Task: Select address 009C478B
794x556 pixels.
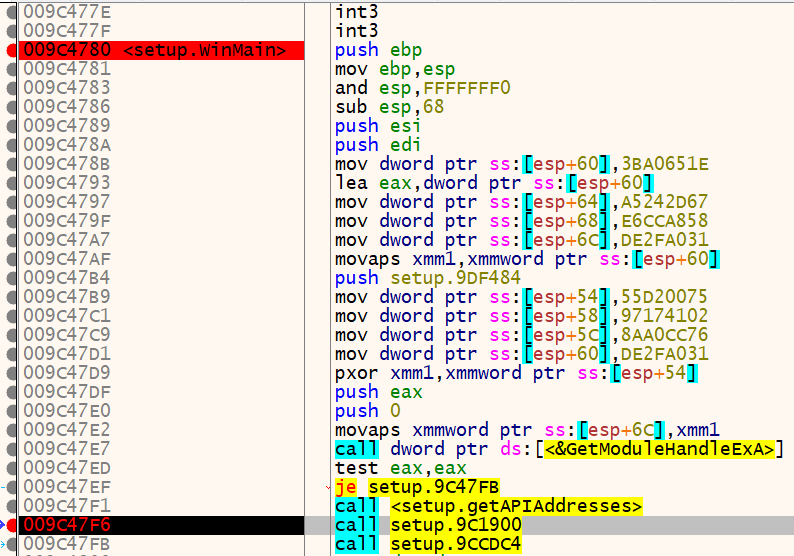Action: pos(67,164)
